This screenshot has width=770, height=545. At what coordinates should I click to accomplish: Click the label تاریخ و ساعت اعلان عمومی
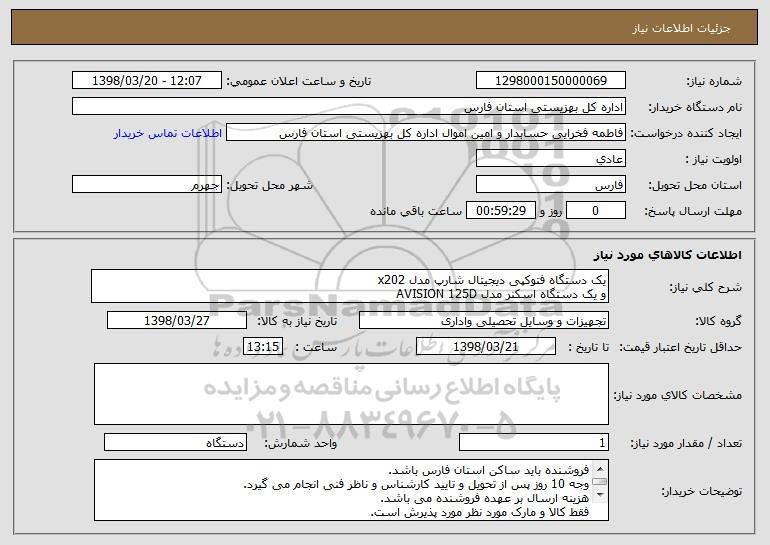tap(299, 81)
